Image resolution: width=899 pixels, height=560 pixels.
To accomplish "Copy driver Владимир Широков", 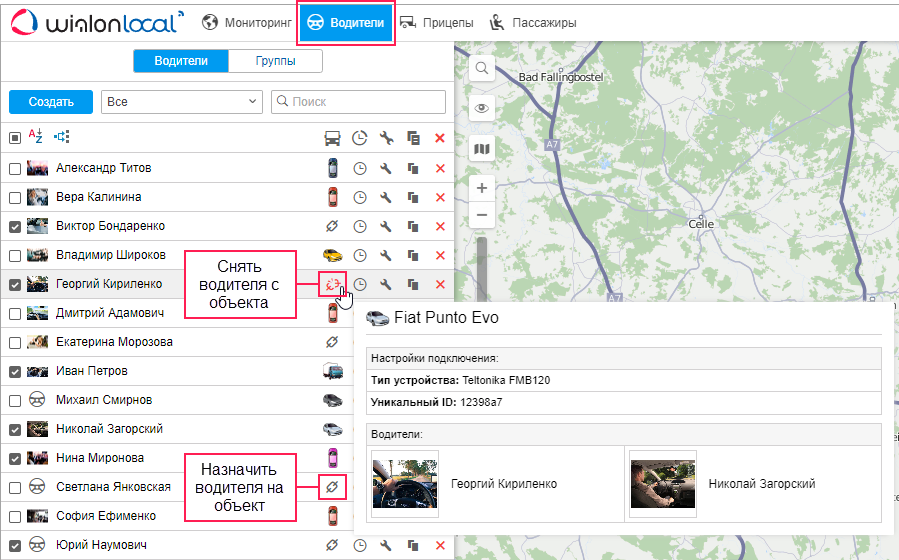I will (x=413, y=255).
